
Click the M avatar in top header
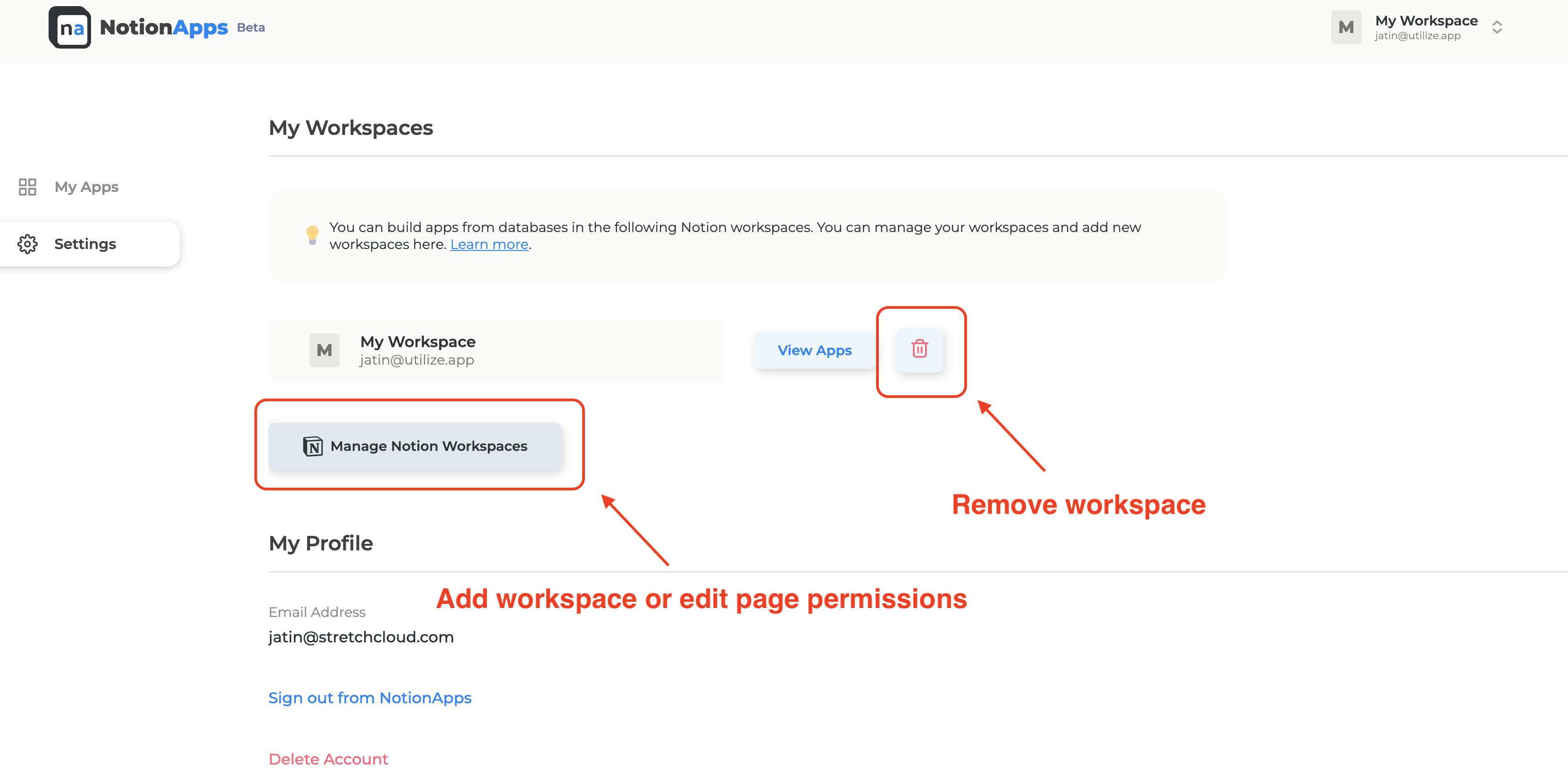click(x=1346, y=27)
